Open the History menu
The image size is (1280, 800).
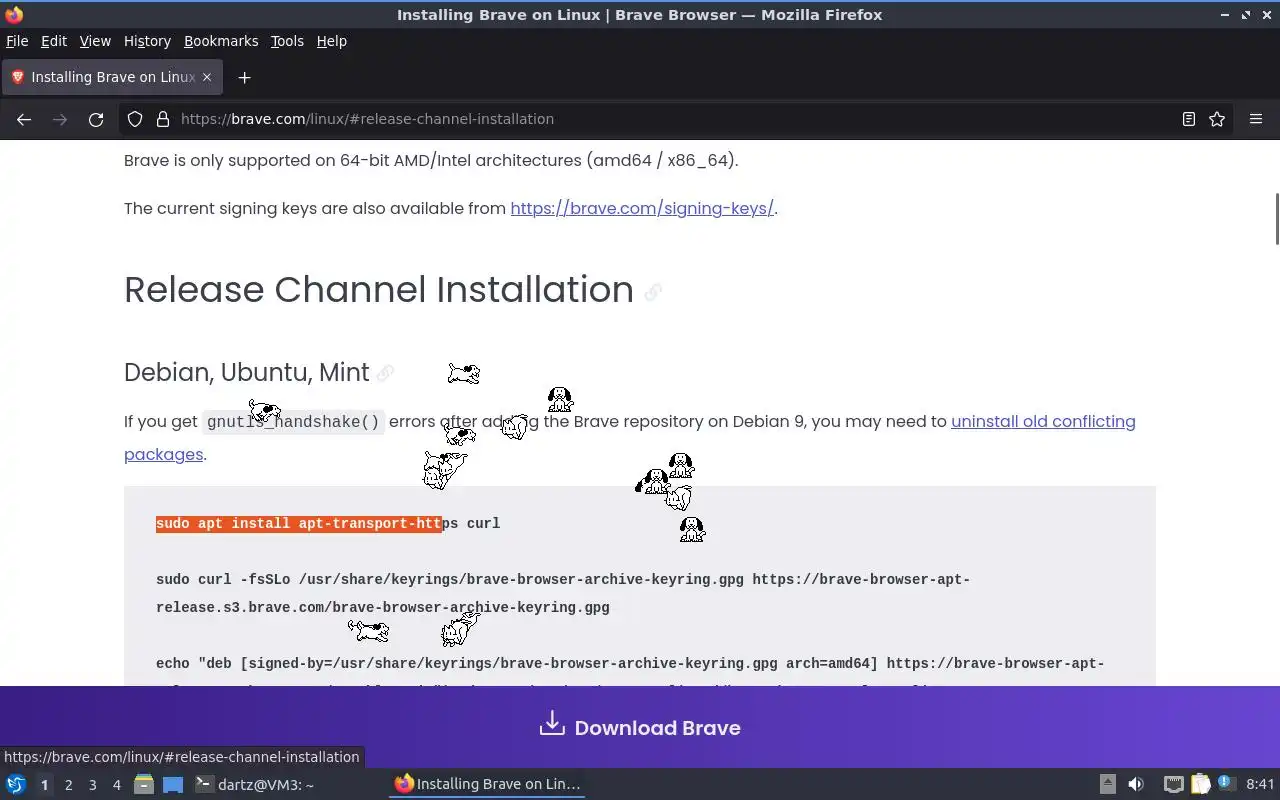click(147, 41)
